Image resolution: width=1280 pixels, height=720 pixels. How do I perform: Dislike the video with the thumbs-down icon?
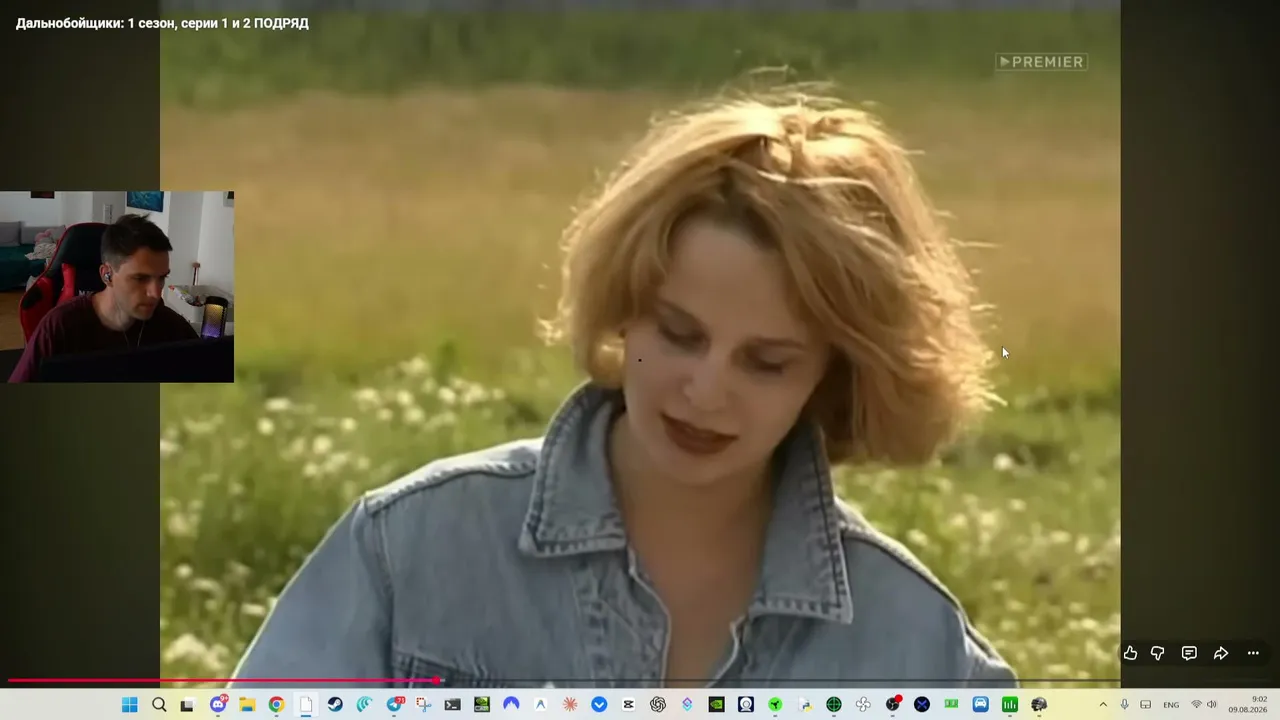(1158, 653)
